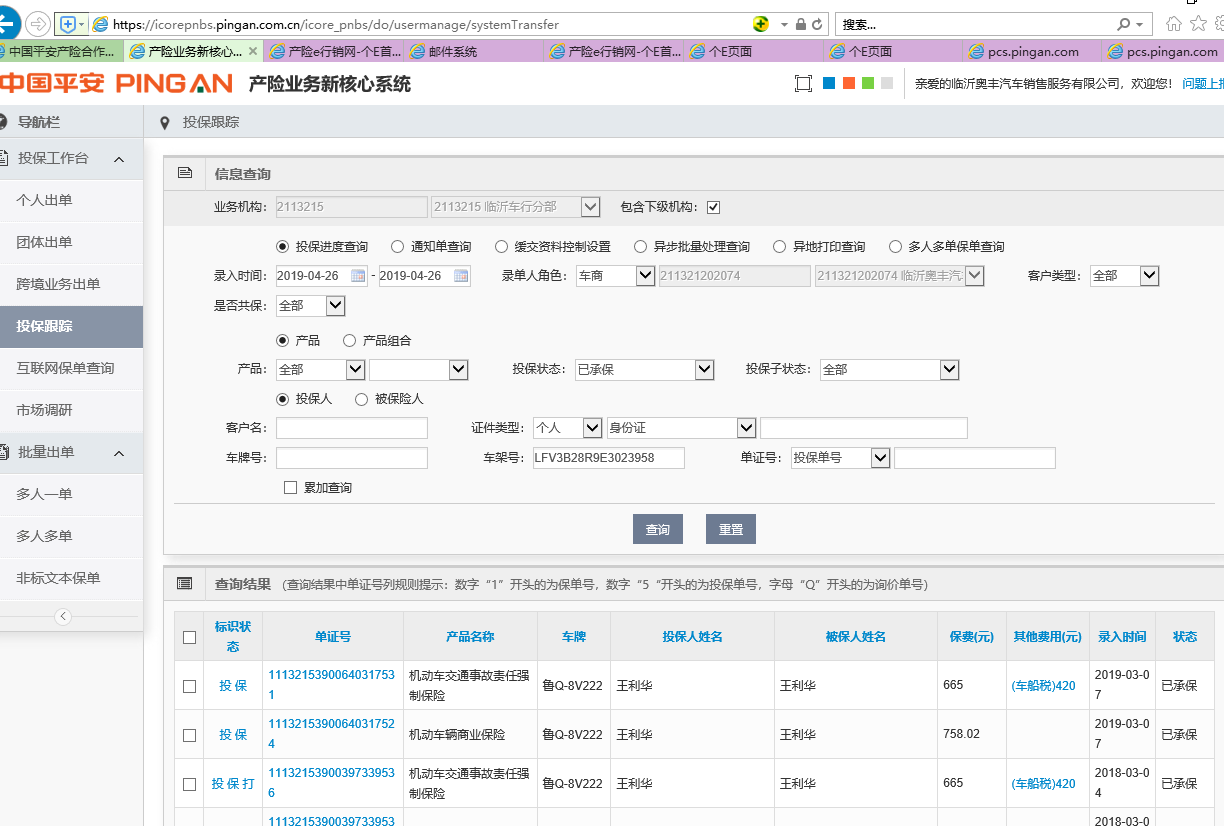
Task: Select 通知单查询 radio button
Action: click(398, 246)
